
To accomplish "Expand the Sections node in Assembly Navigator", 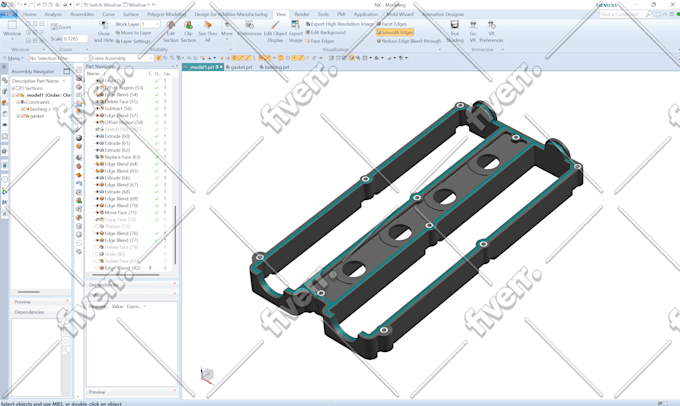I will 13,88.
